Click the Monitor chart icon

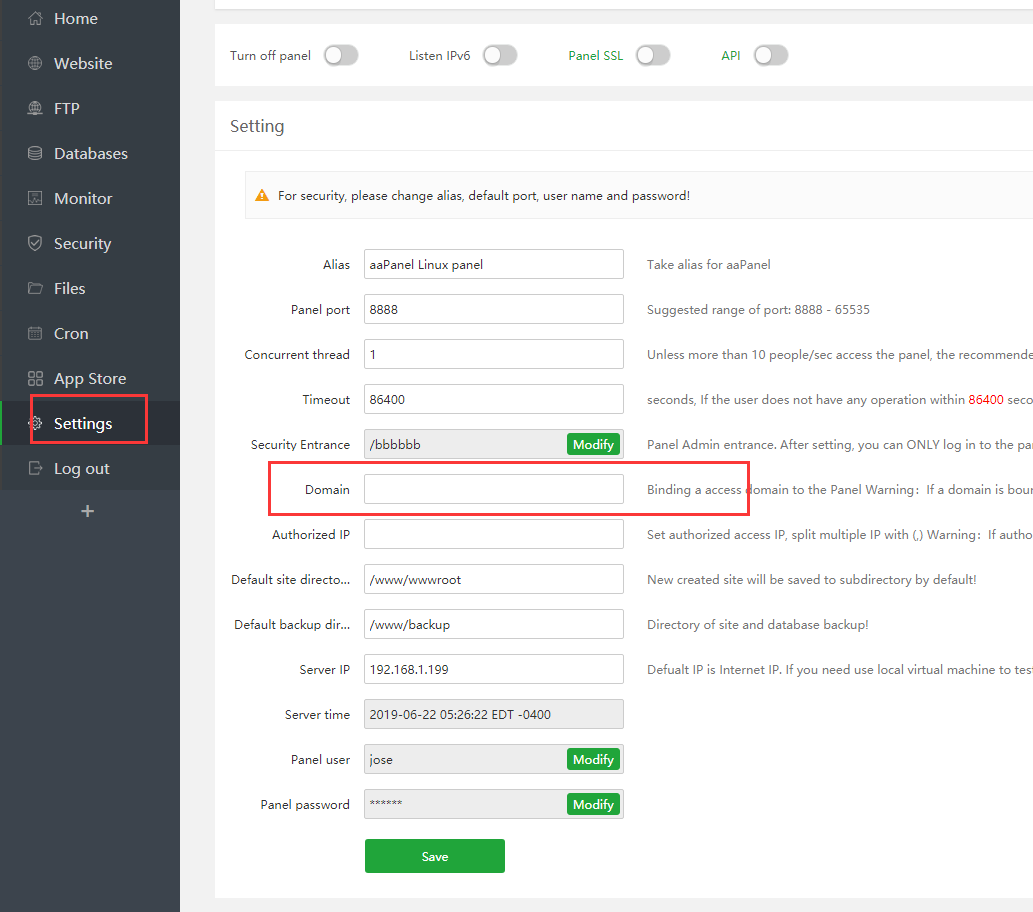coord(35,198)
